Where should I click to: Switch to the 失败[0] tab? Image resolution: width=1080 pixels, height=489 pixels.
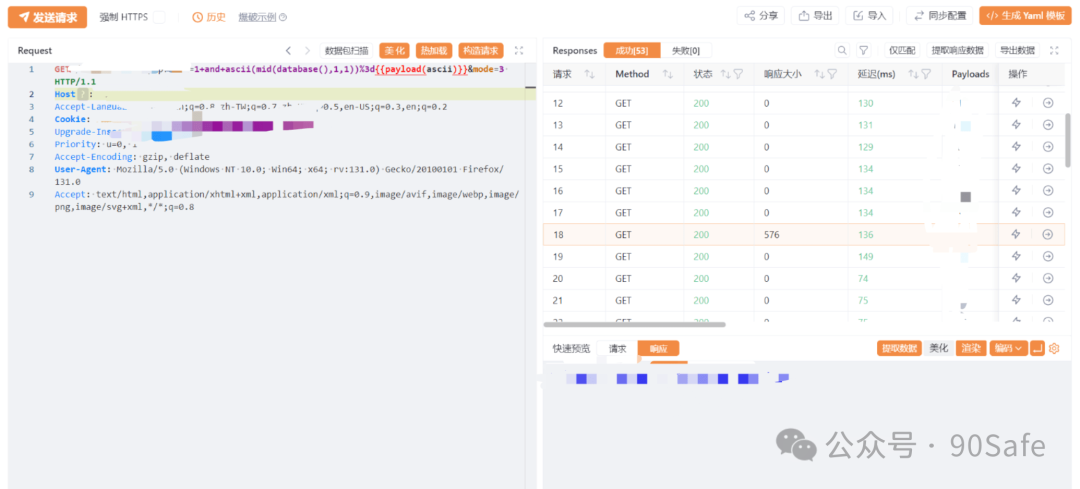click(686, 50)
